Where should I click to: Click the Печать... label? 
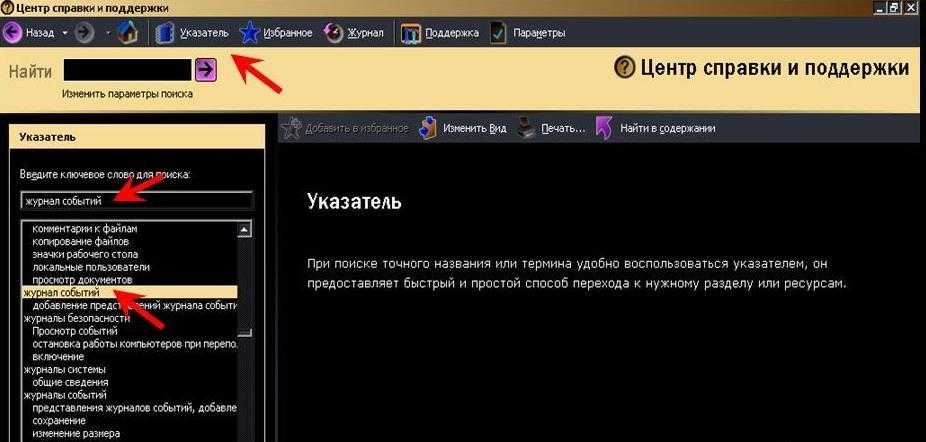pos(563,128)
